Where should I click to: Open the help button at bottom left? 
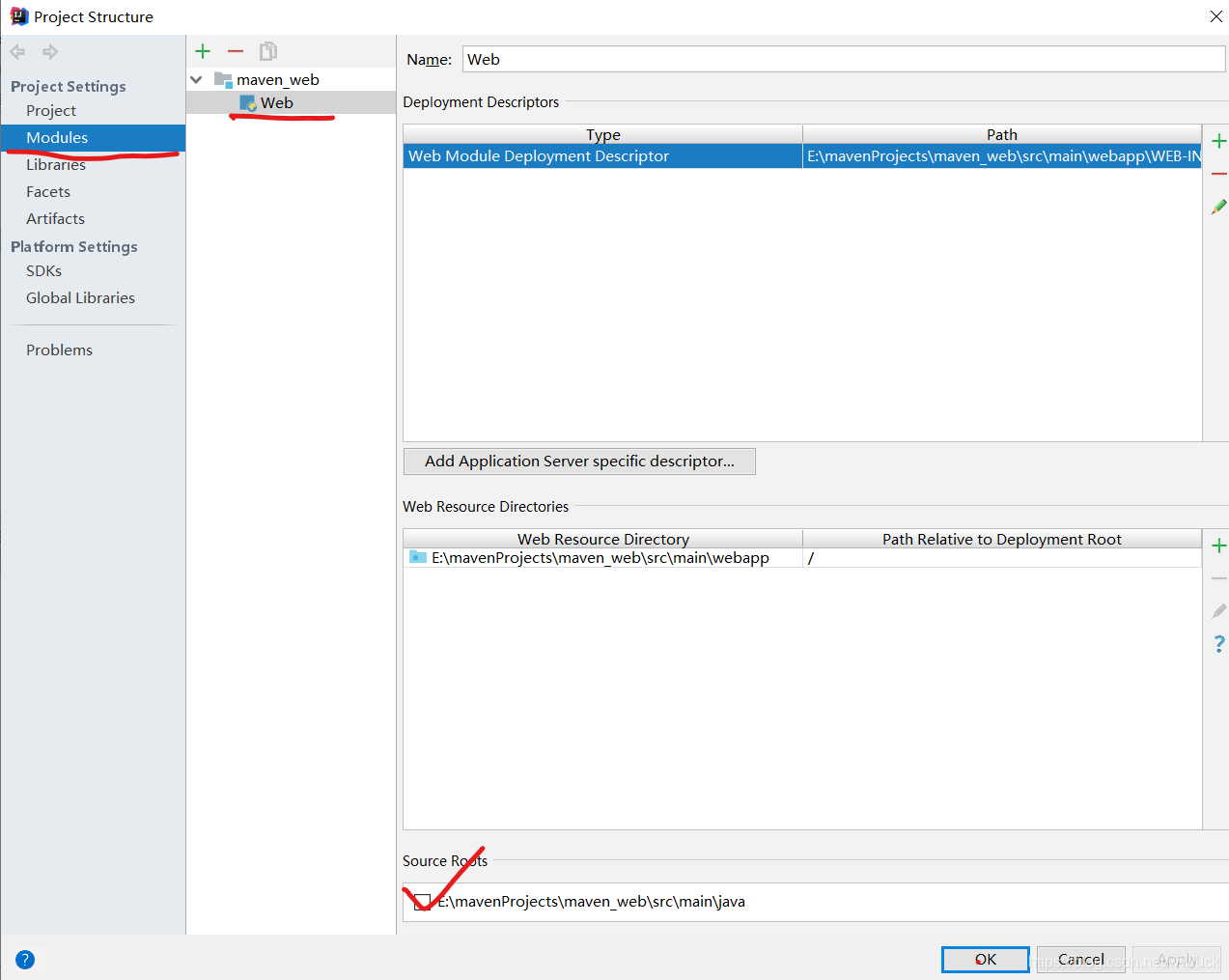25,960
